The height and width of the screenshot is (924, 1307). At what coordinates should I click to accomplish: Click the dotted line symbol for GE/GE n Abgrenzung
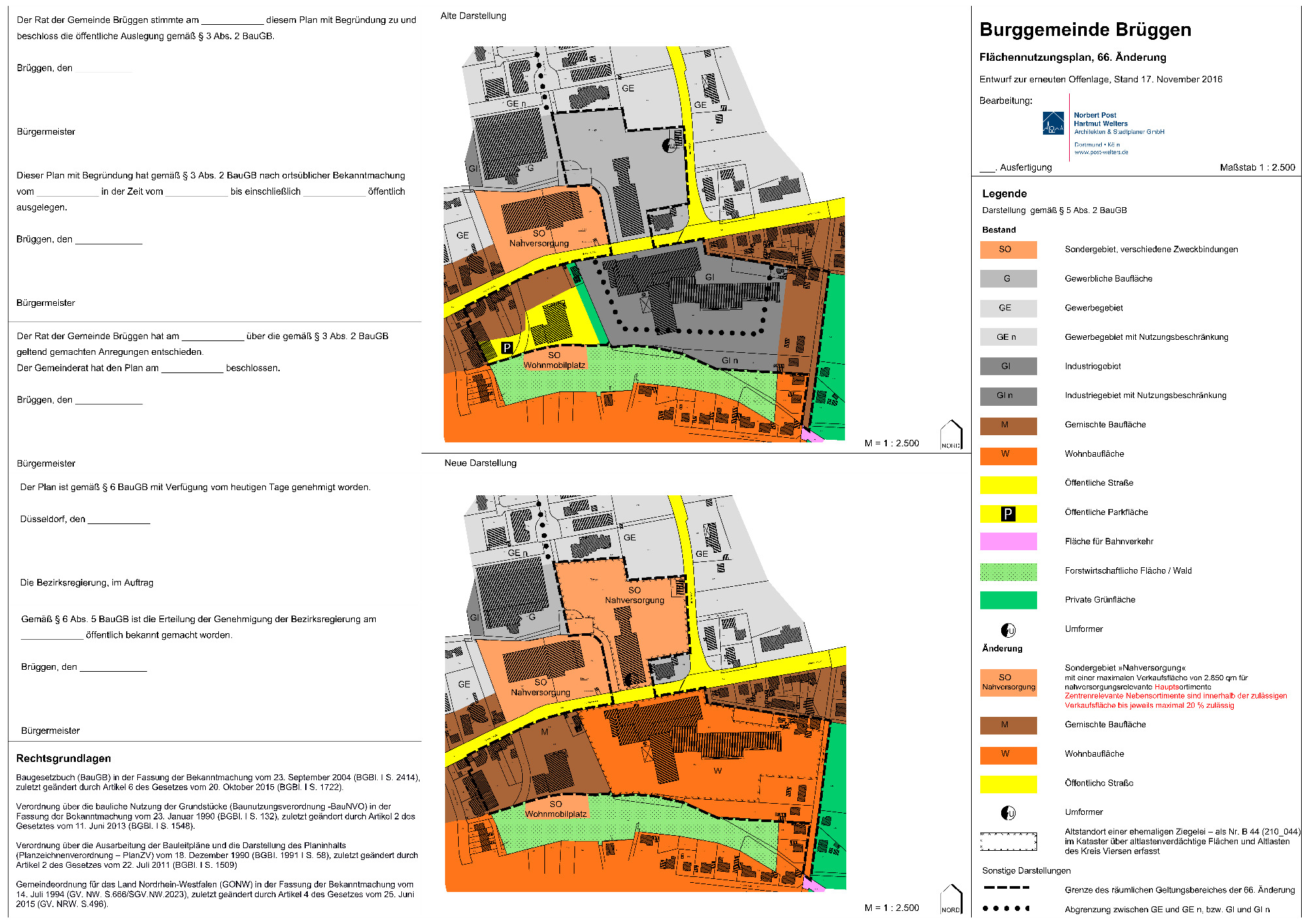coord(1006,908)
